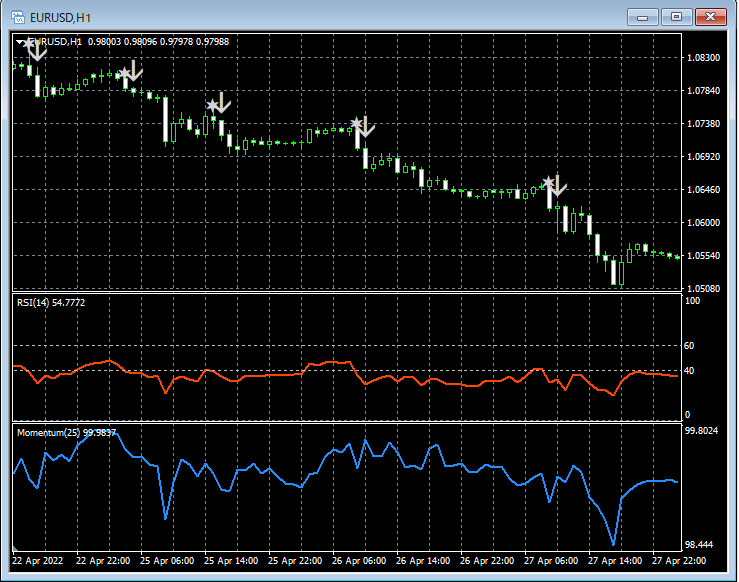Click the sell arrow signal near 27 Apr 06:00
Image resolution: width=739 pixels, height=582 pixels.
pyautogui.click(x=558, y=186)
